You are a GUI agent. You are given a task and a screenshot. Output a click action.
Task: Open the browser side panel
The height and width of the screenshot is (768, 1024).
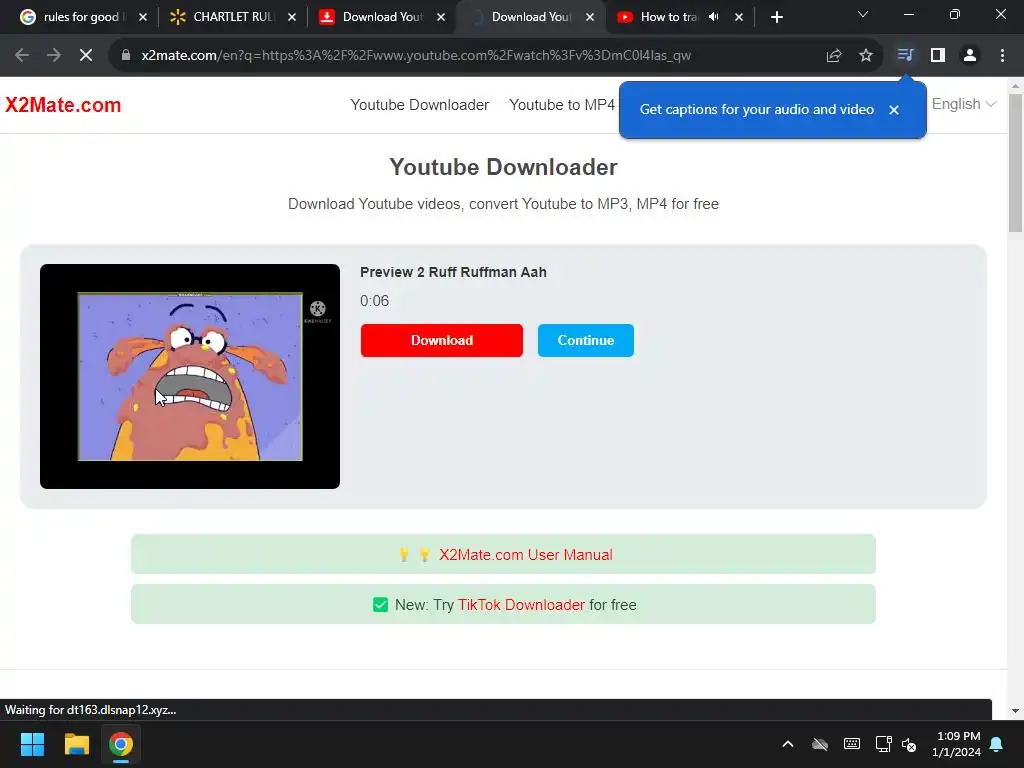click(938, 56)
